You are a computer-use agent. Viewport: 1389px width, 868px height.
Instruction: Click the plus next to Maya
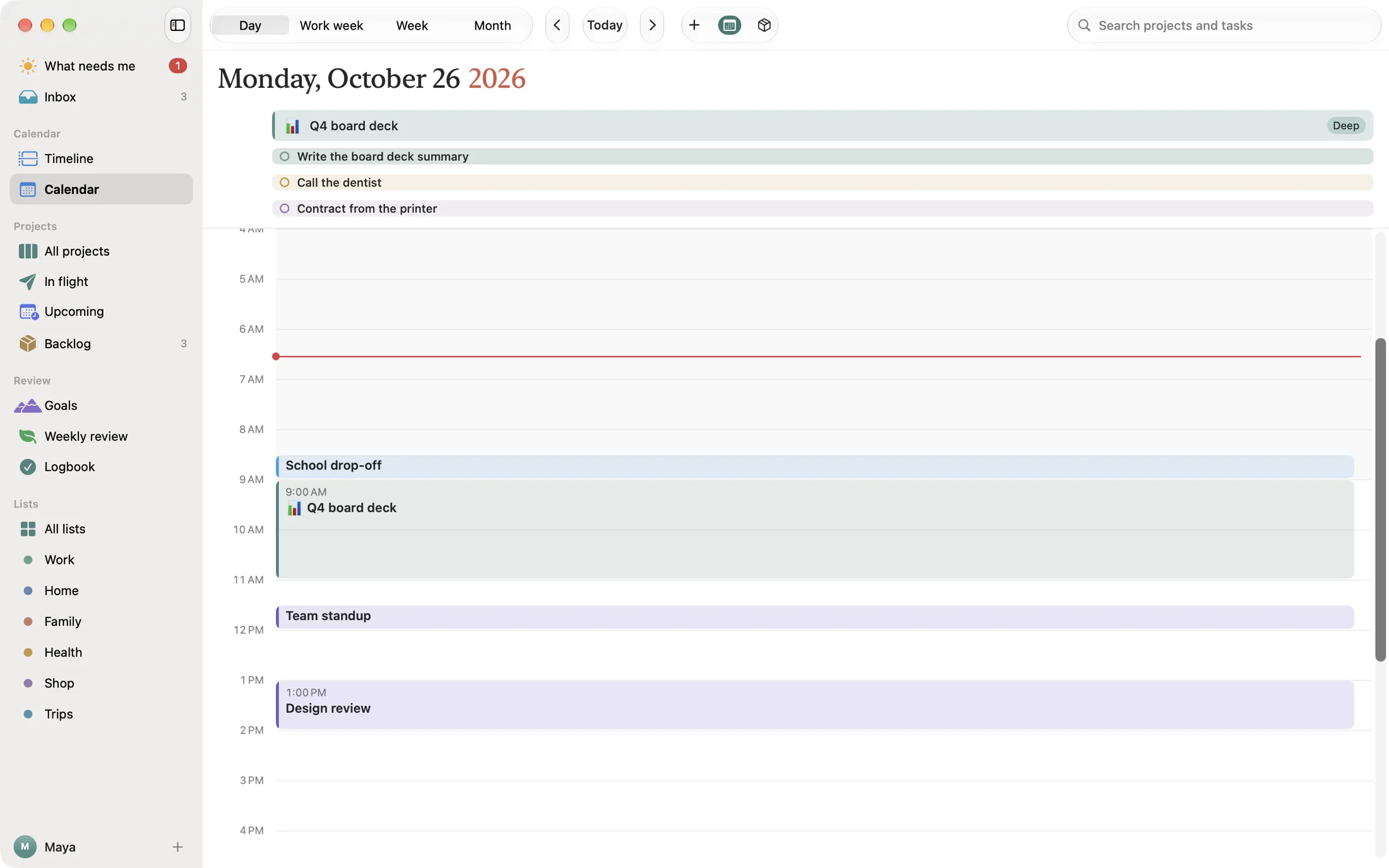(x=177, y=847)
